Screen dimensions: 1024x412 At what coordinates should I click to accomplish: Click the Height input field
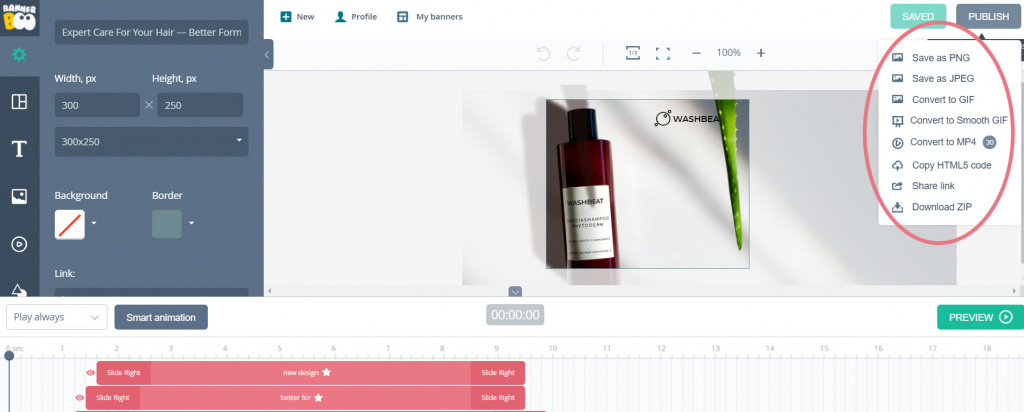(200, 104)
